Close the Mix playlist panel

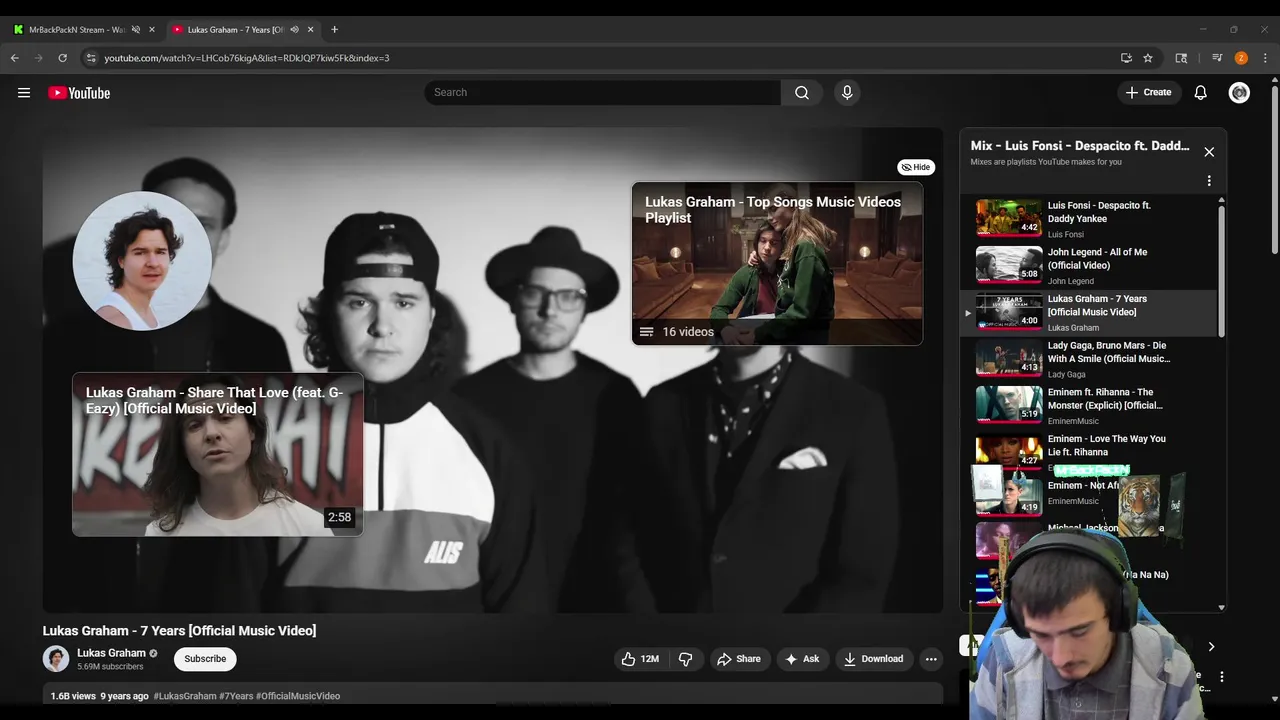(1209, 152)
